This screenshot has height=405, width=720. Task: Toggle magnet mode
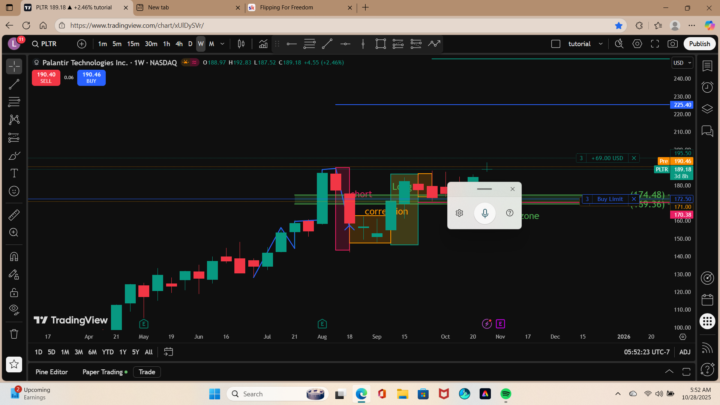tap(14, 256)
